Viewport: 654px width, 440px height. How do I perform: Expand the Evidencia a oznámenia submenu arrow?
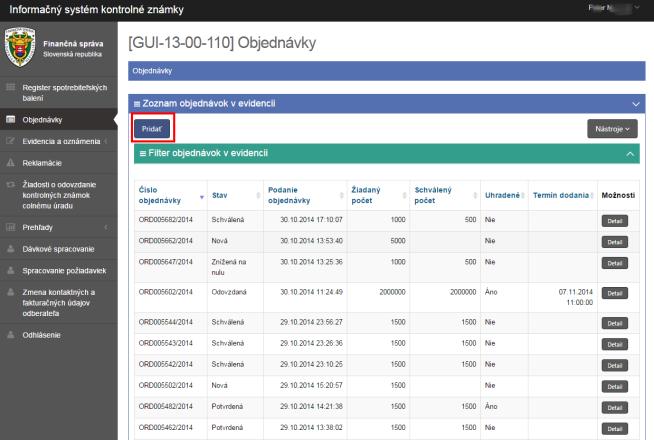[106, 141]
